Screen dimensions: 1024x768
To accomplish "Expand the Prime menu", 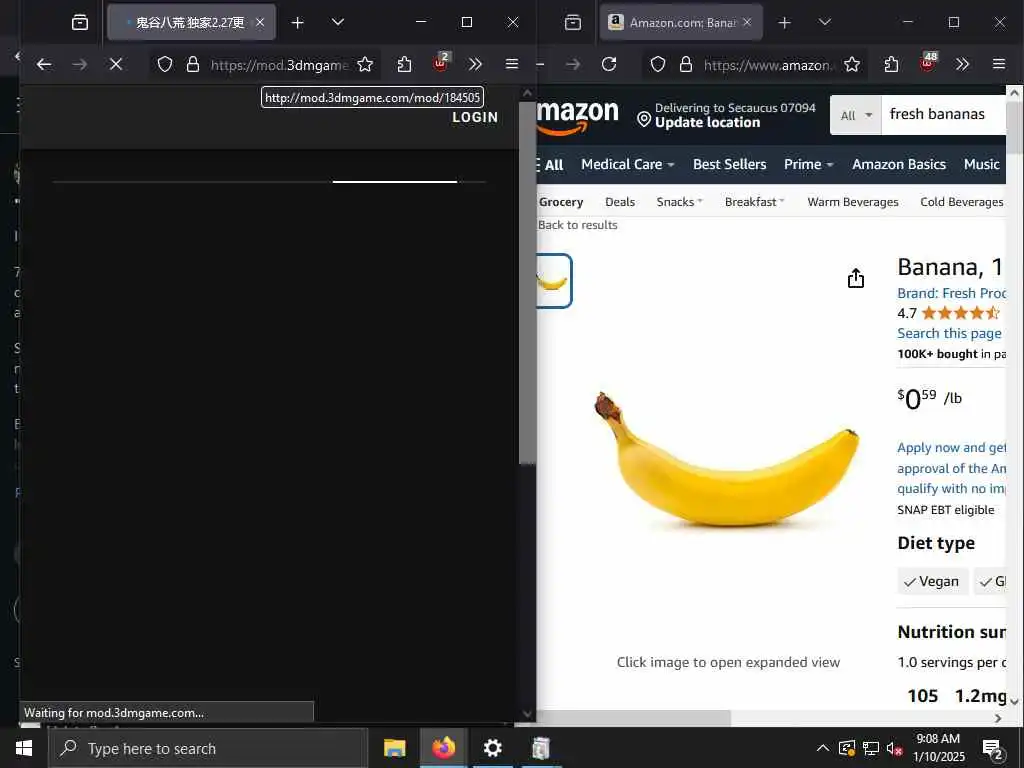I will [x=808, y=165].
